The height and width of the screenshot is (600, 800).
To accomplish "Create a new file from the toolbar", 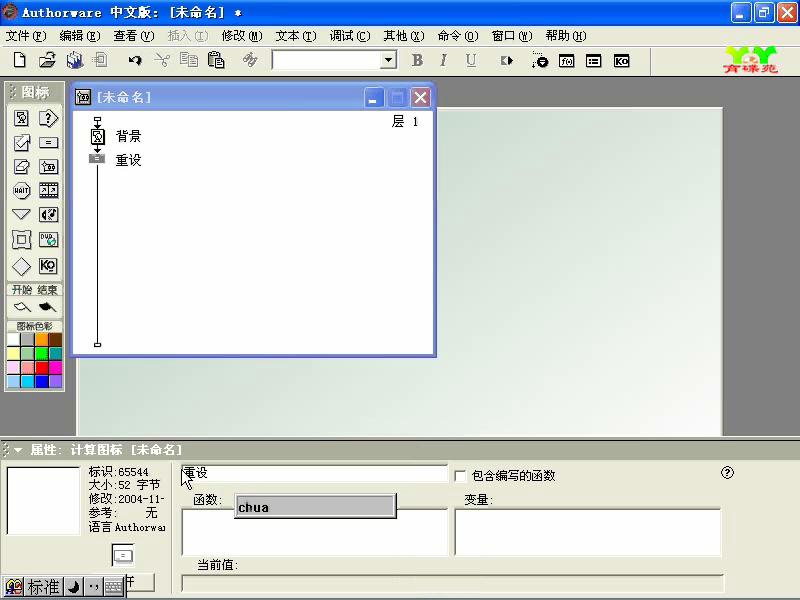I will click(19, 60).
